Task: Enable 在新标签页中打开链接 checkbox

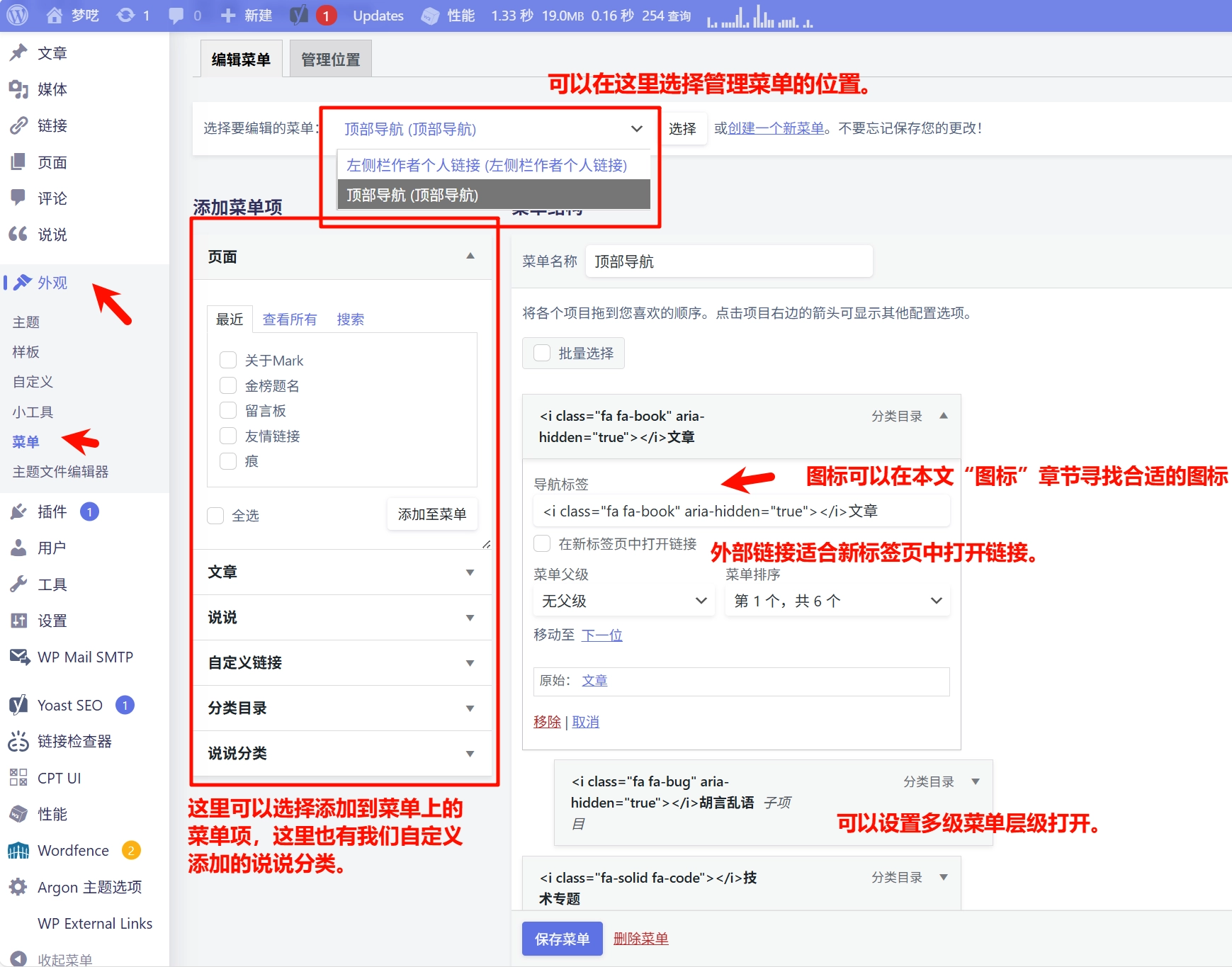Action: tap(542, 543)
